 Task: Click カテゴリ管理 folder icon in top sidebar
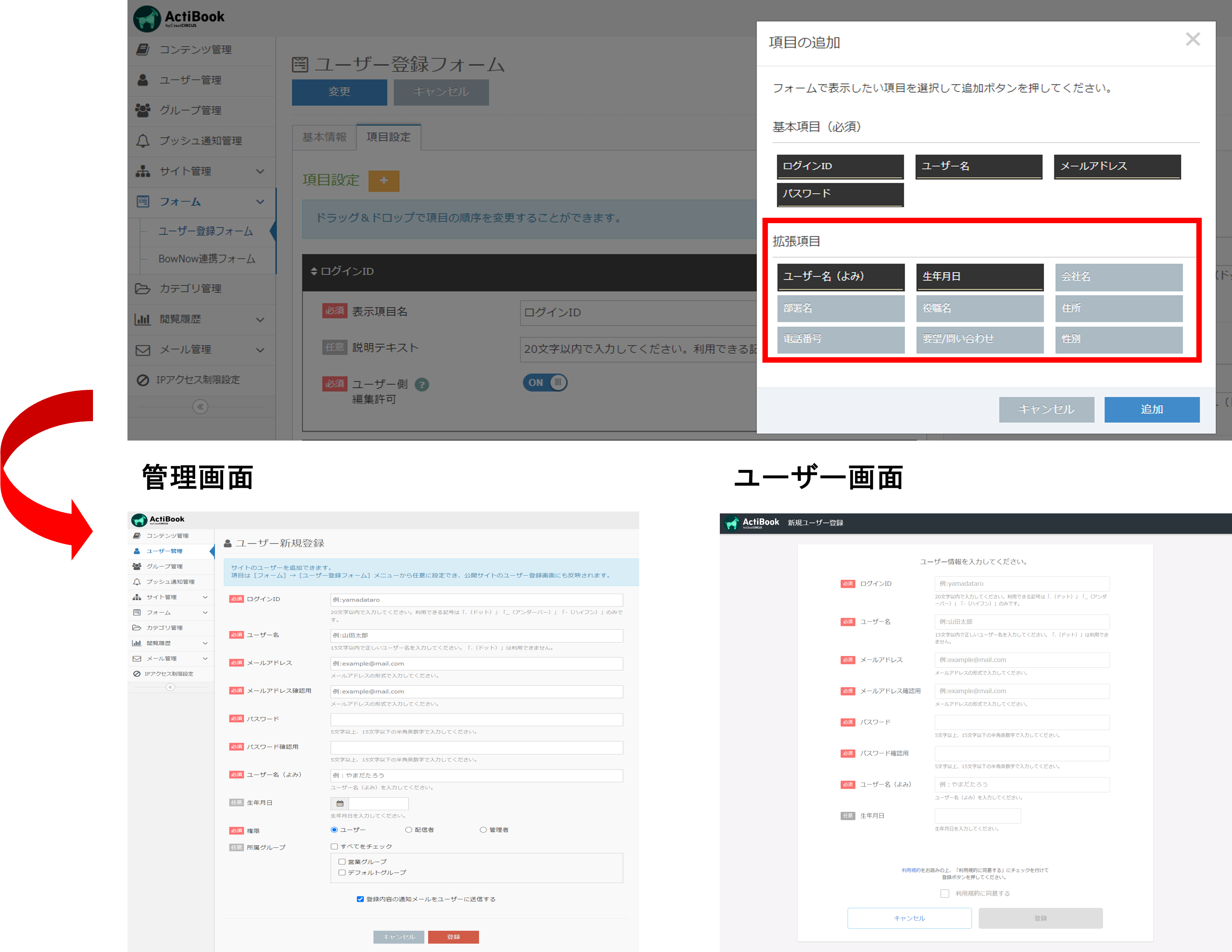[143, 288]
